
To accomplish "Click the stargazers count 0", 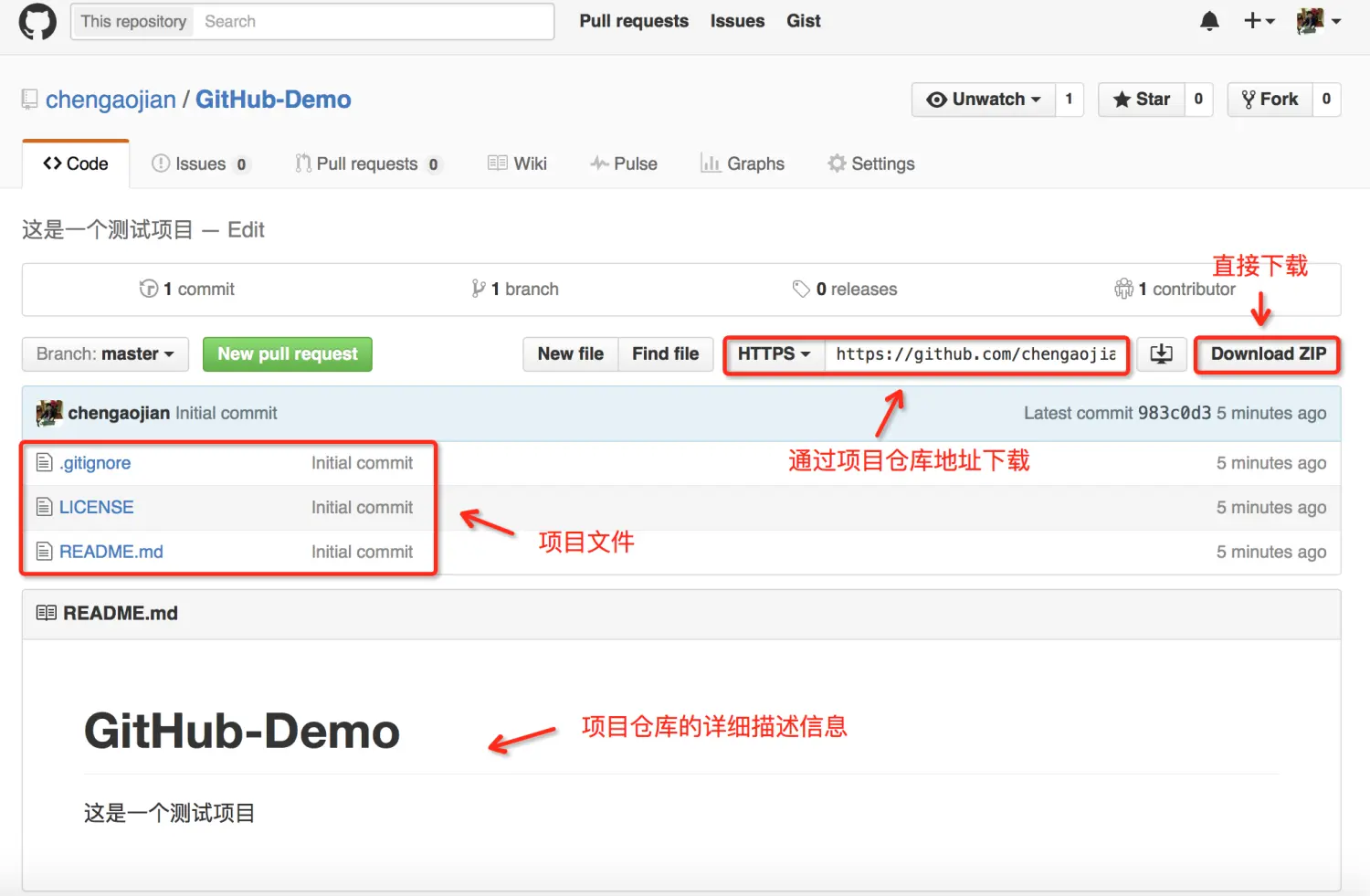I will pos(1198,100).
